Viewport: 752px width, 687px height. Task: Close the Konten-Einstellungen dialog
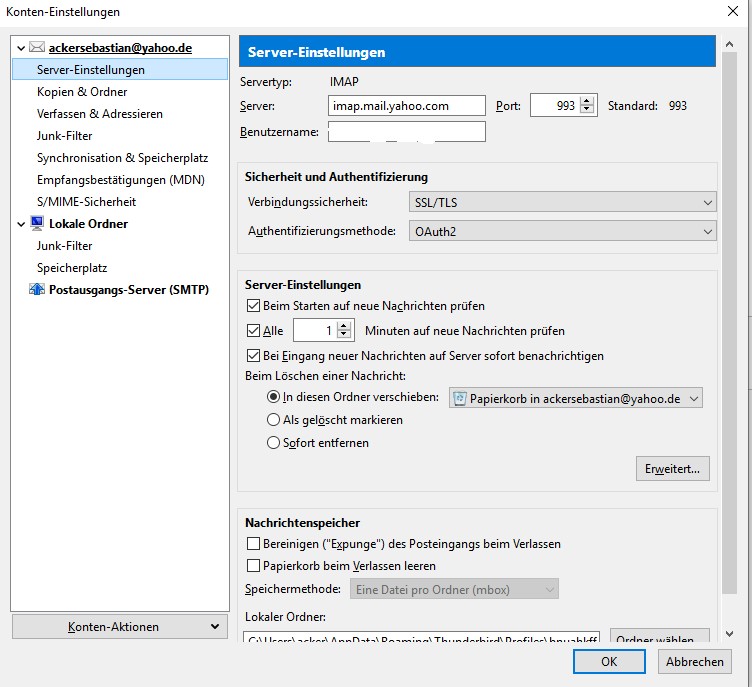tap(733, 11)
